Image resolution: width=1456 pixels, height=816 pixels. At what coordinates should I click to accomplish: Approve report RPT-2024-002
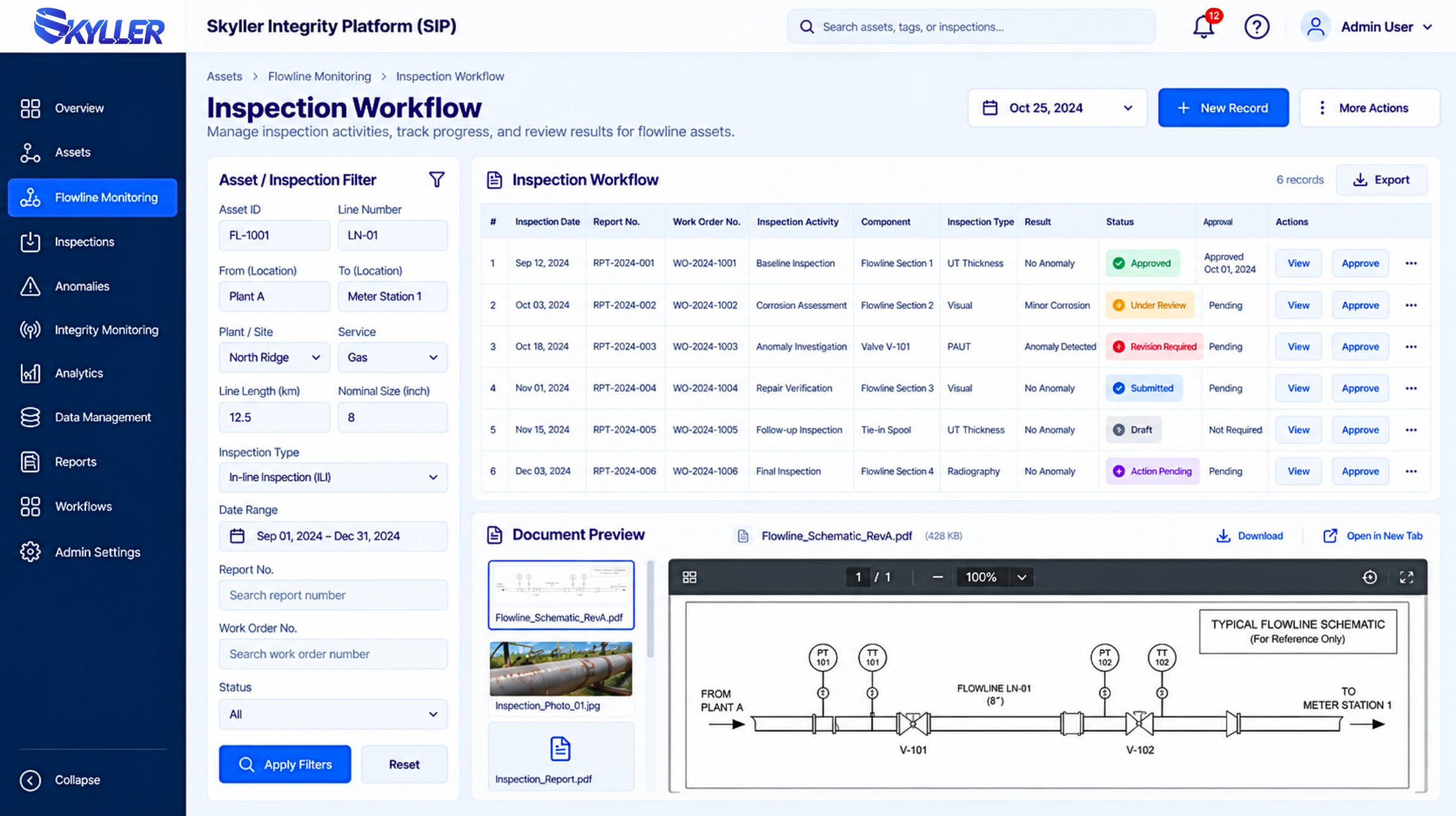coord(1360,305)
